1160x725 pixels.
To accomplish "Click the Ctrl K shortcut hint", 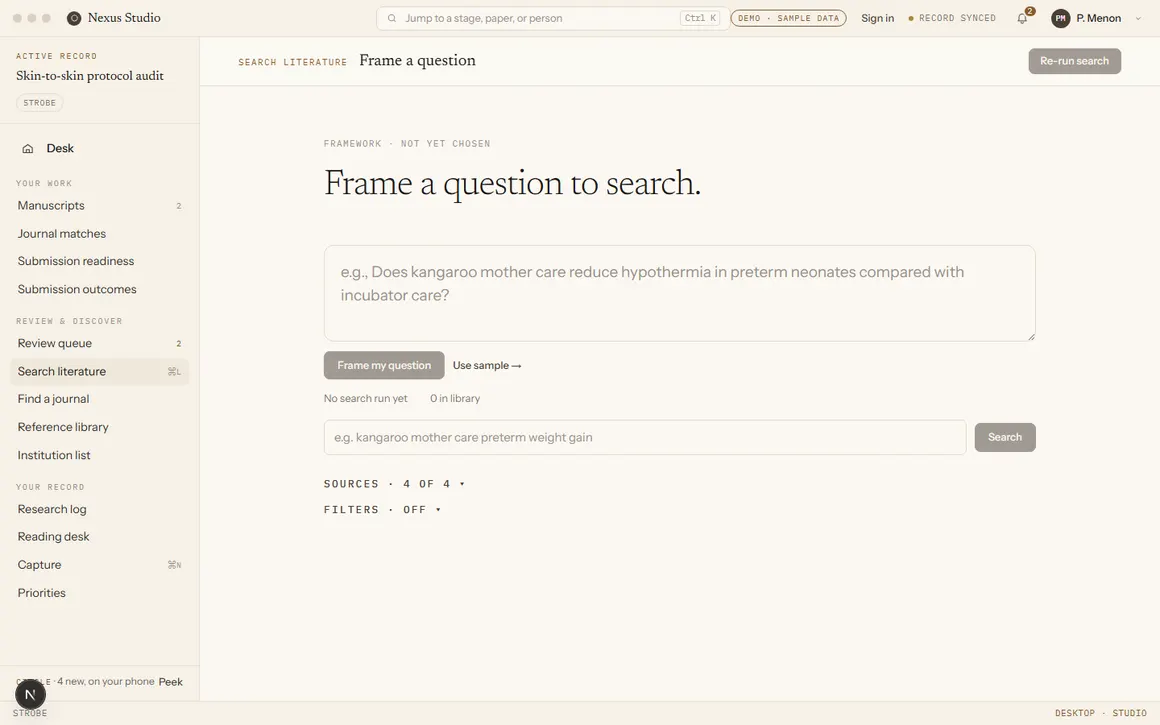I will (700, 18).
